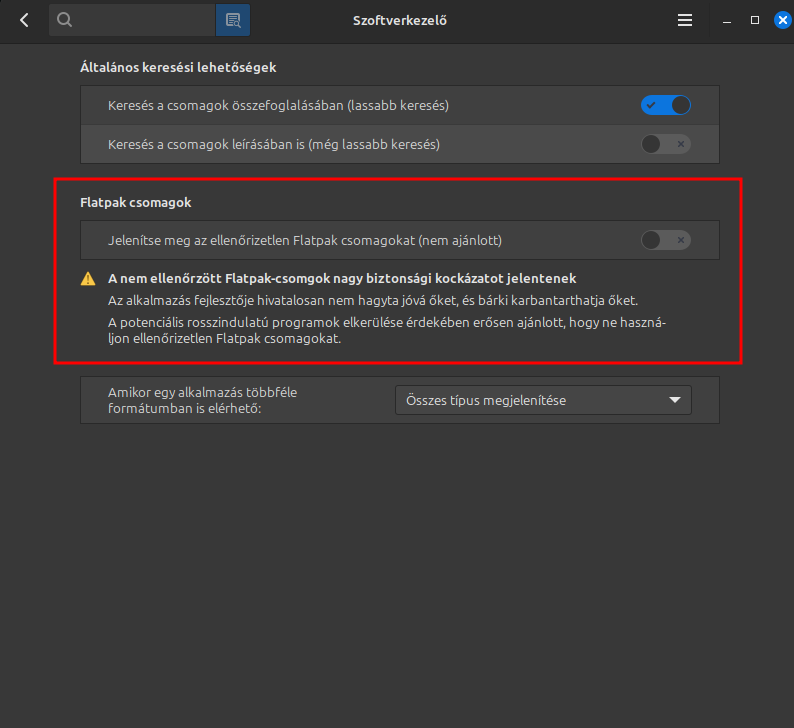Image resolution: width=794 pixels, height=728 pixels.
Task: Click 'Jelenítse meg az ellenőrizetlen Flatpak' label
Action: tap(305, 240)
